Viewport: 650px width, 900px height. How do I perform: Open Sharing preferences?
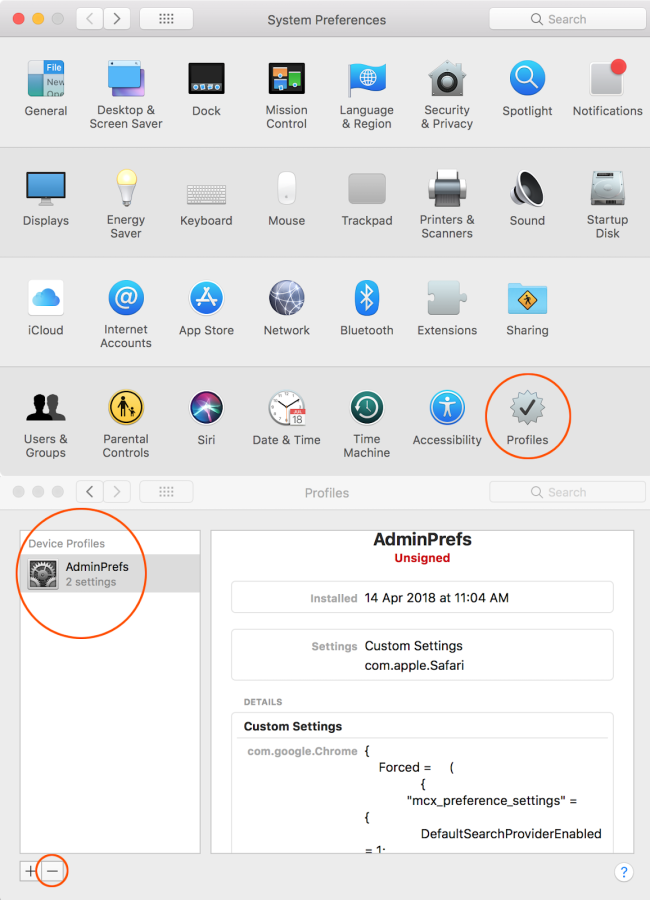tap(527, 308)
